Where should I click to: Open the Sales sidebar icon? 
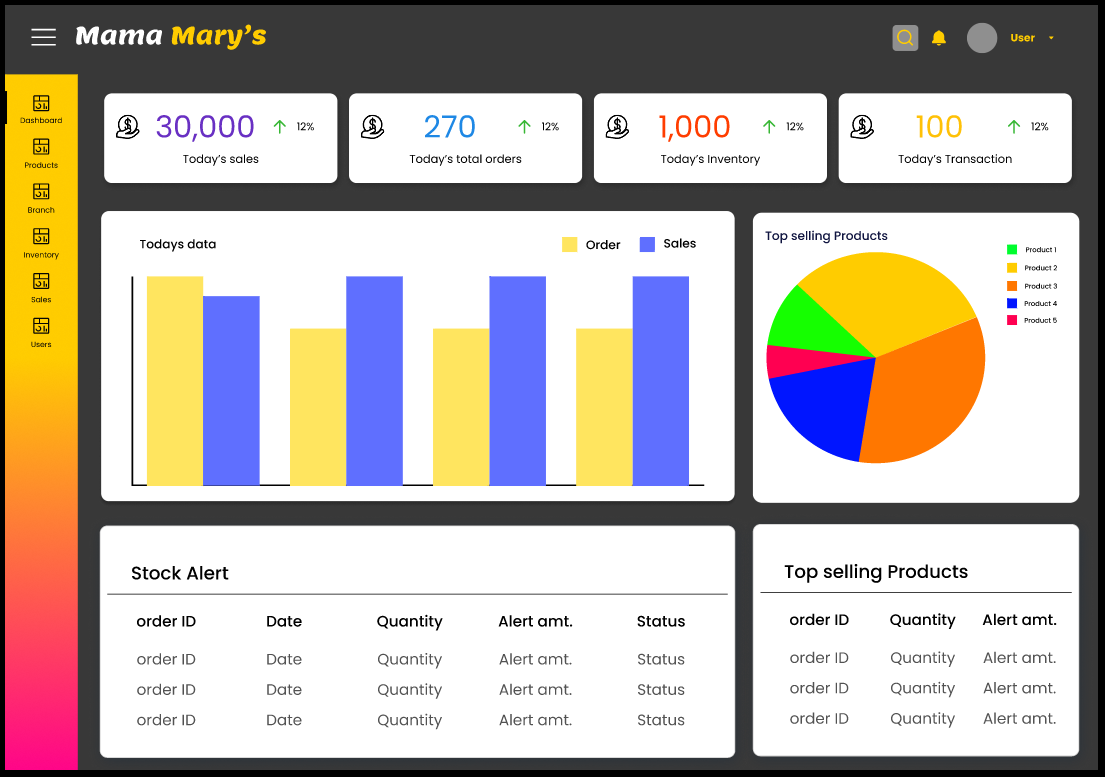coord(41,287)
